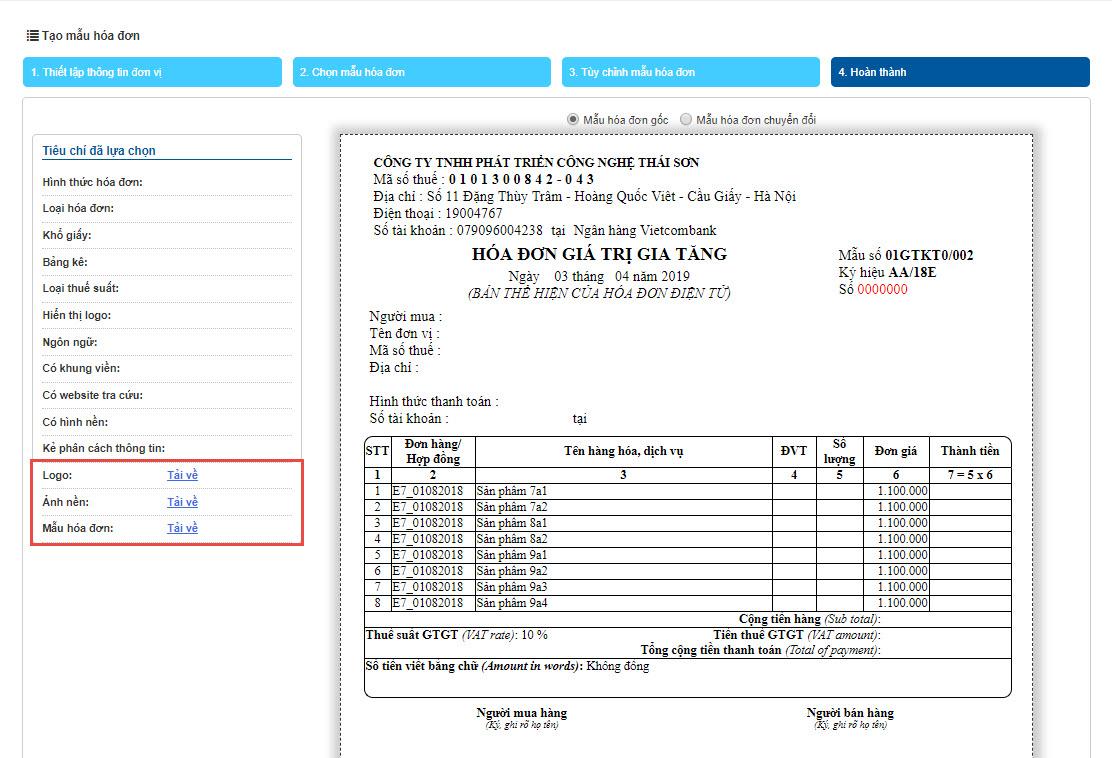Click the Hình thức hóa đơn criterion row
The image size is (1112, 758).
93,182
